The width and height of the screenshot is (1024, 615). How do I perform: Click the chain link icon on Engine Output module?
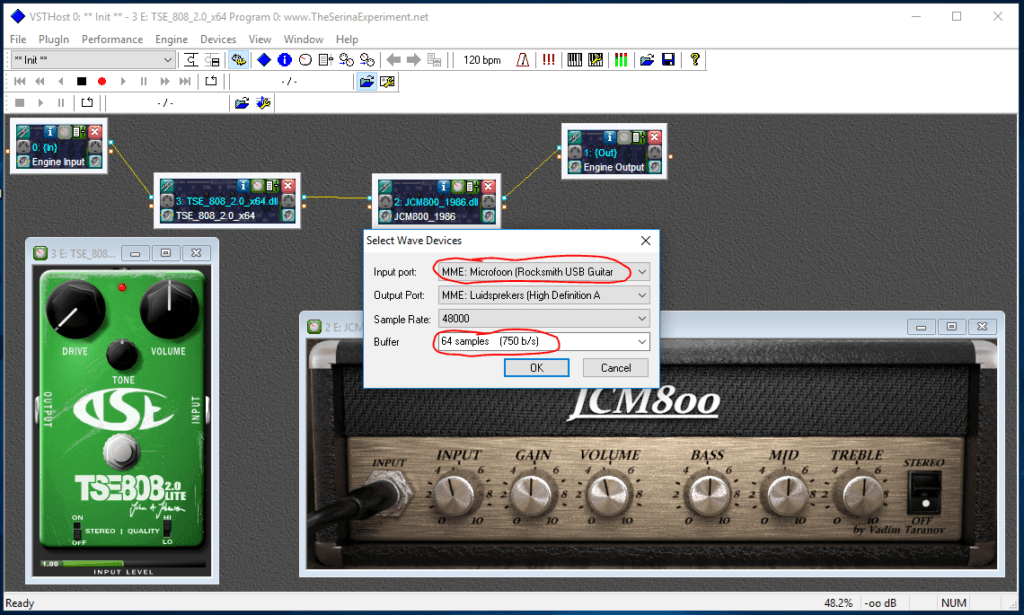[575, 137]
